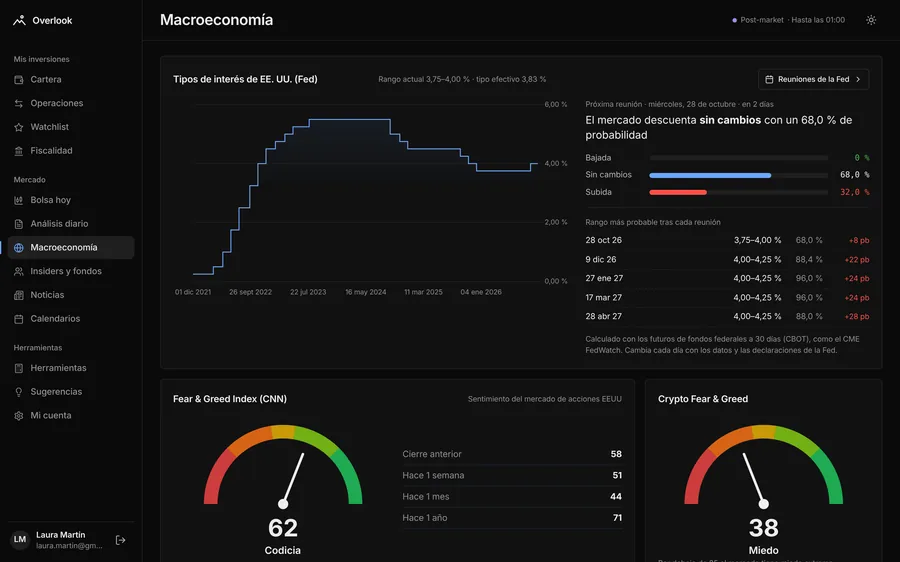Click the Mi cuenta sidebar label
Screen dimensions: 900x562
[51, 416]
